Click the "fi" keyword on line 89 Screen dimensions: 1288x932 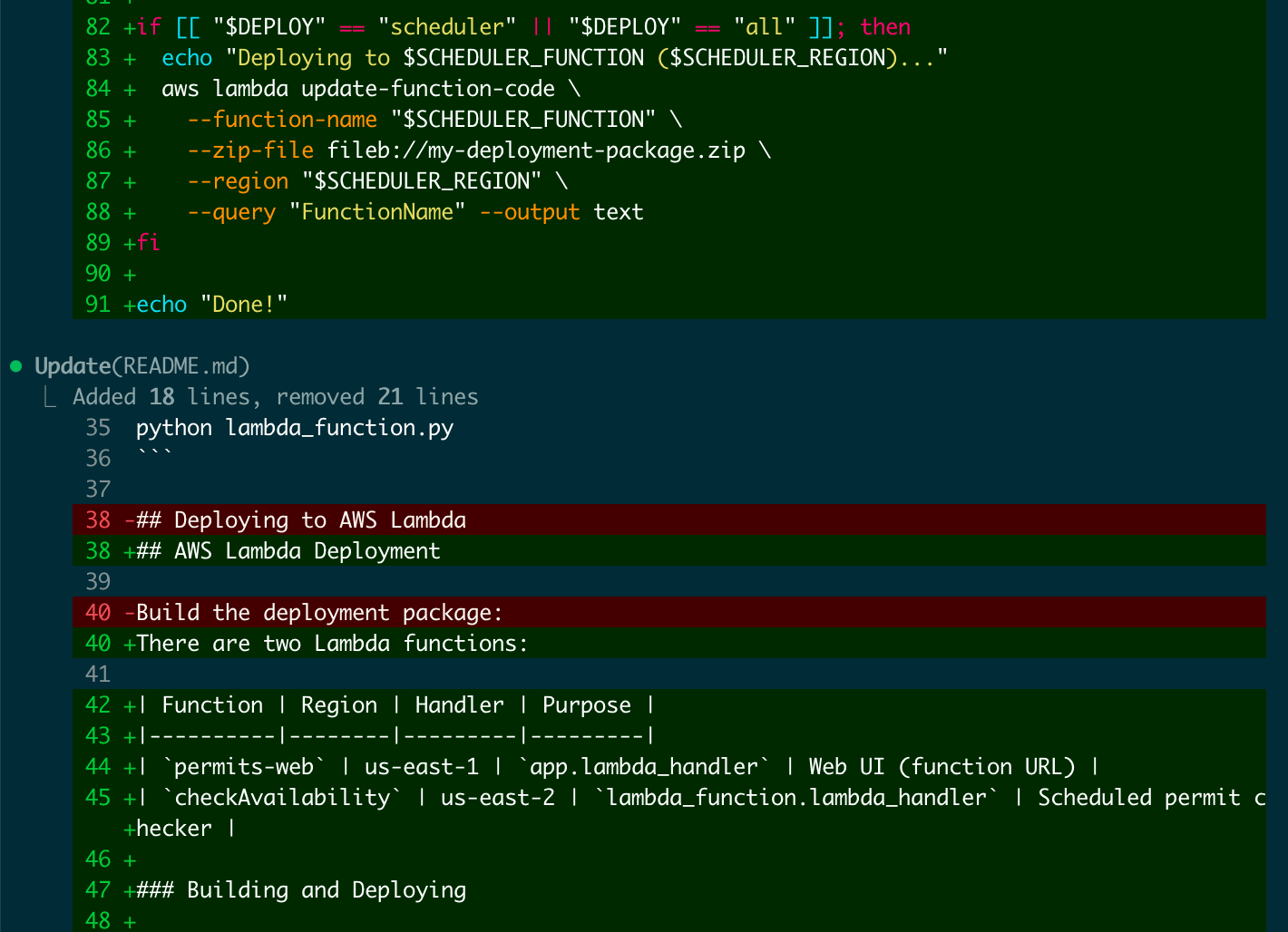point(149,243)
